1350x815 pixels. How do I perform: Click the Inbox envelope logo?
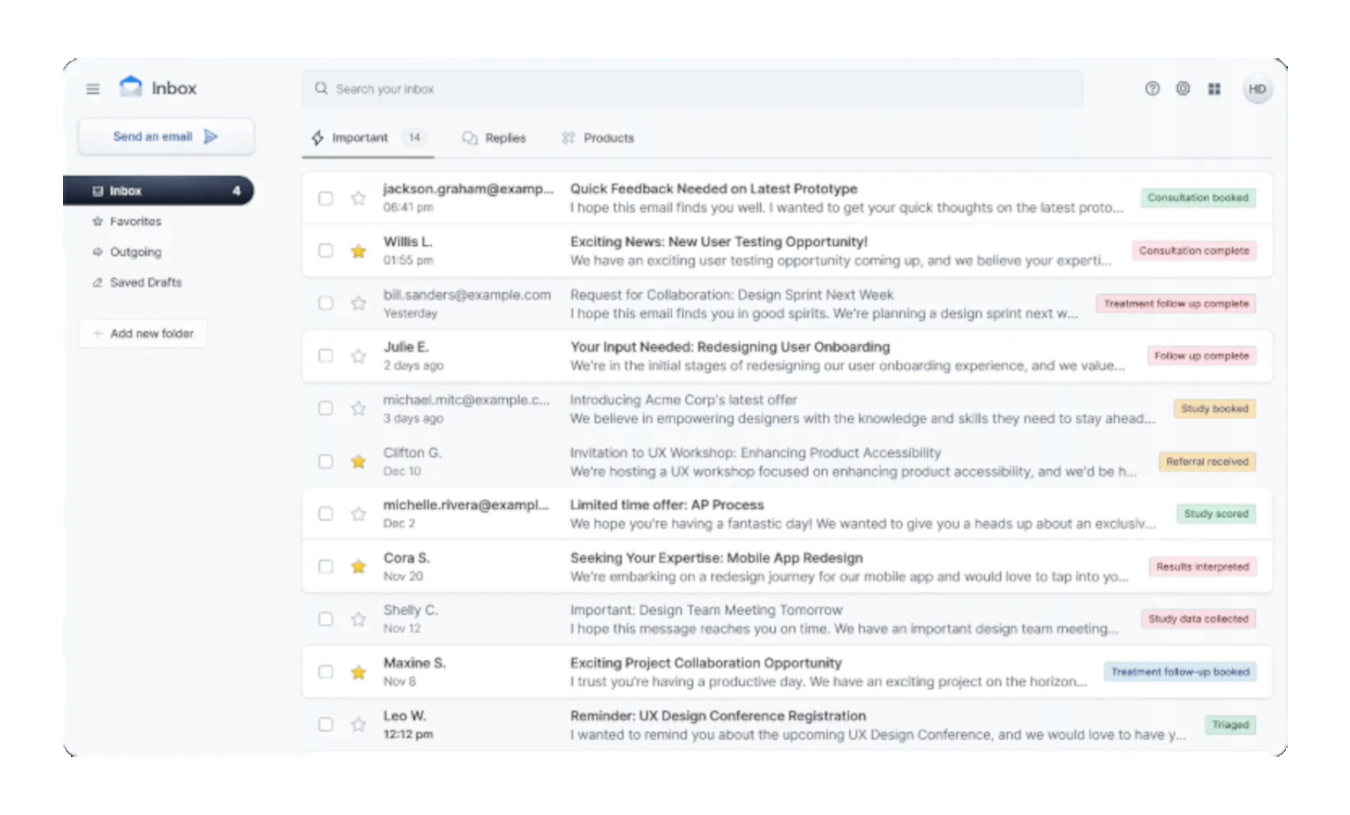[131, 87]
